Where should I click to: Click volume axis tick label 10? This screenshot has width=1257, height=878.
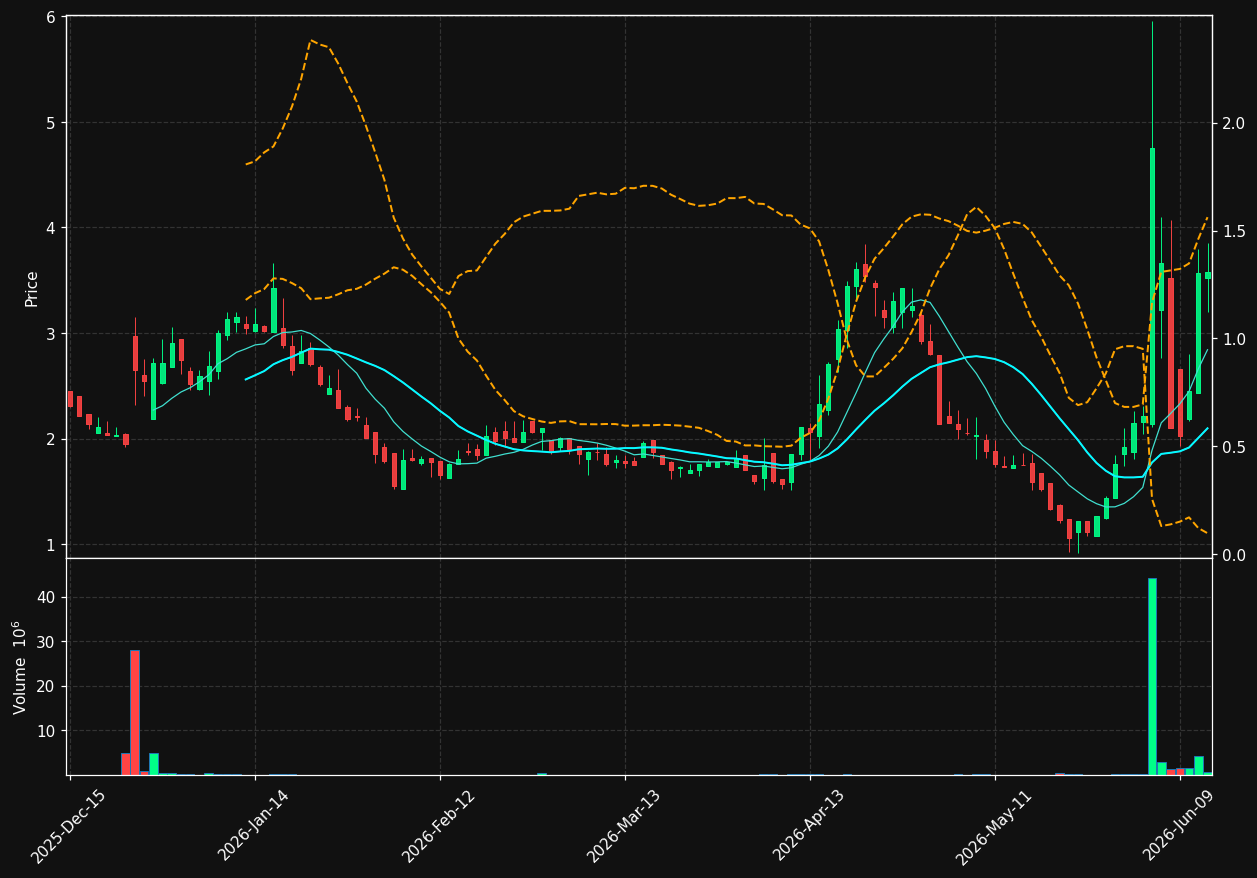click(47, 731)
